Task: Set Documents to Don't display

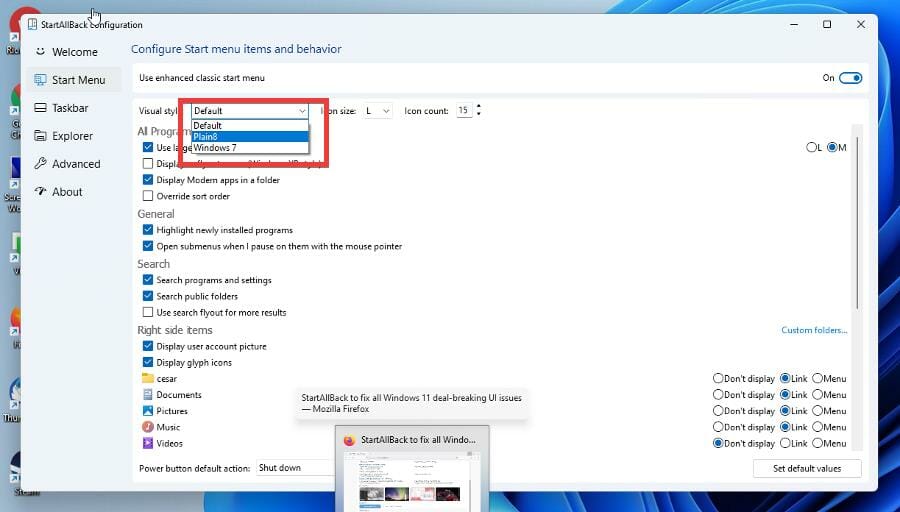Action: pyautogui.click(x=717, y=394)
